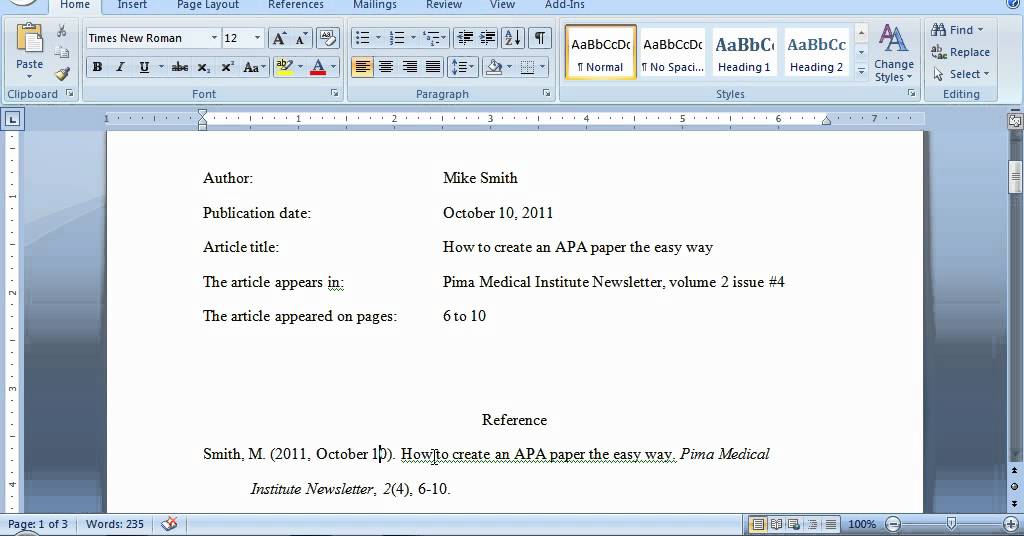Image resolution: width=1024 pixels, height=536 pixels.
Task: Click the Words: 235 count in status bar
Action: pos(115,524)
